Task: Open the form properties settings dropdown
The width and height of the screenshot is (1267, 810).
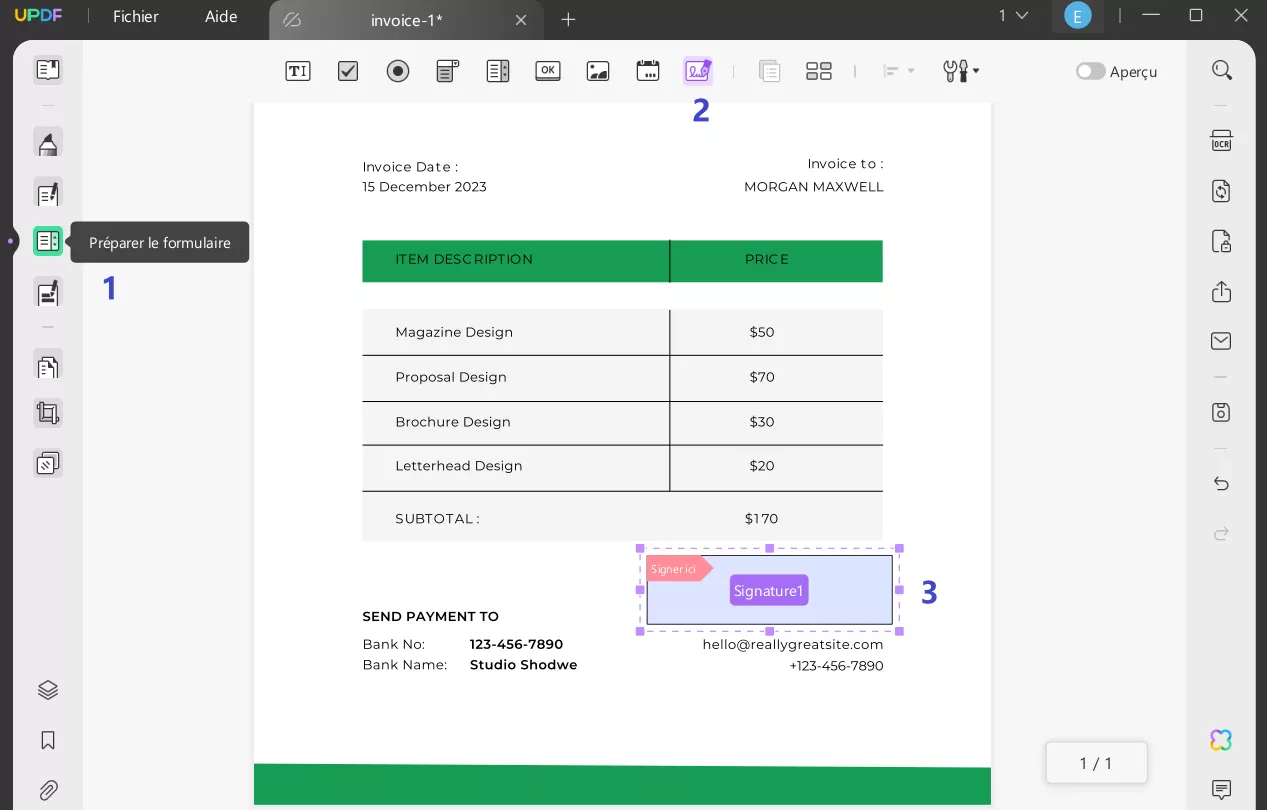Action: coord(958,70)
